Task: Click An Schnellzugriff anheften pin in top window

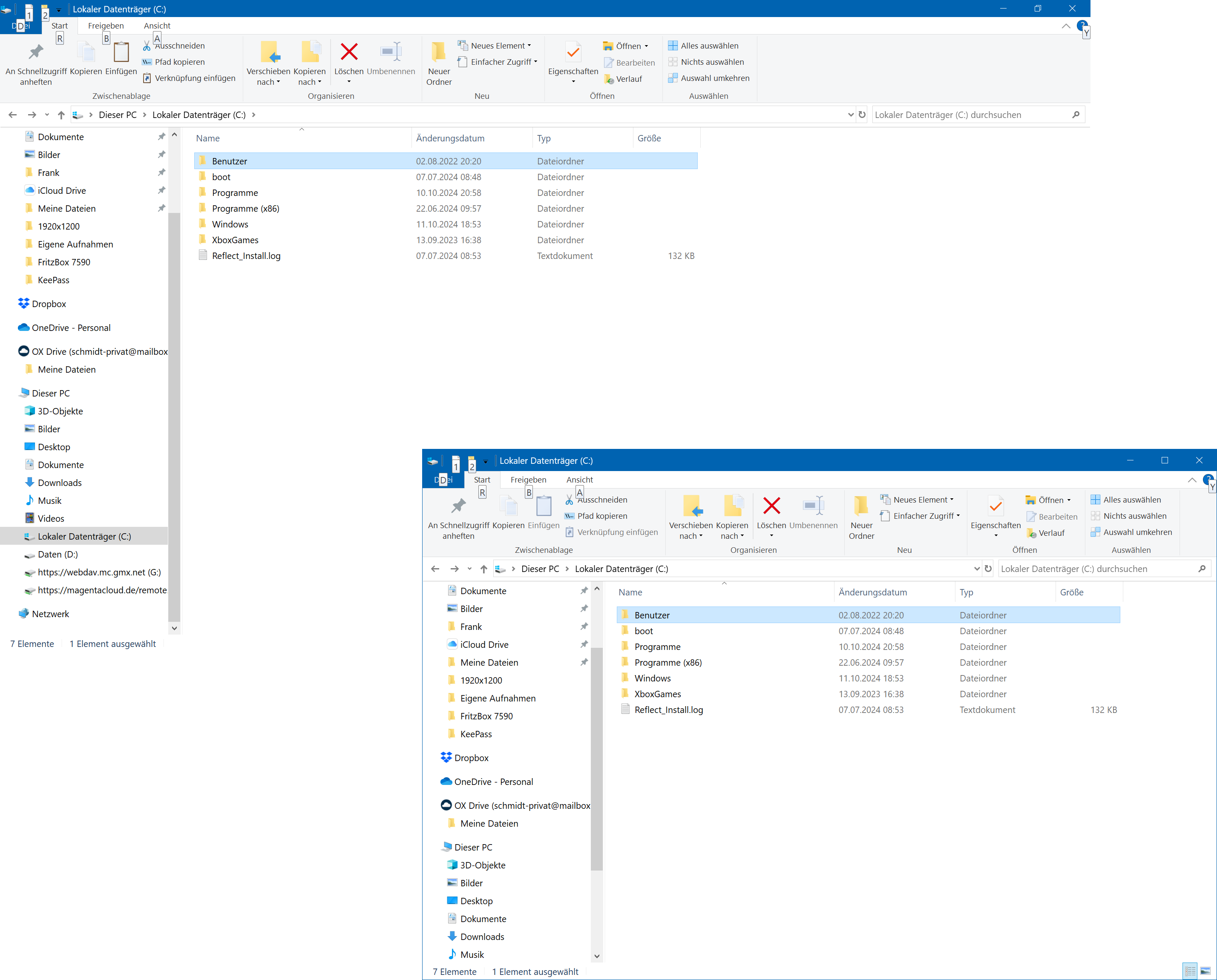Action: click(35, 52)
